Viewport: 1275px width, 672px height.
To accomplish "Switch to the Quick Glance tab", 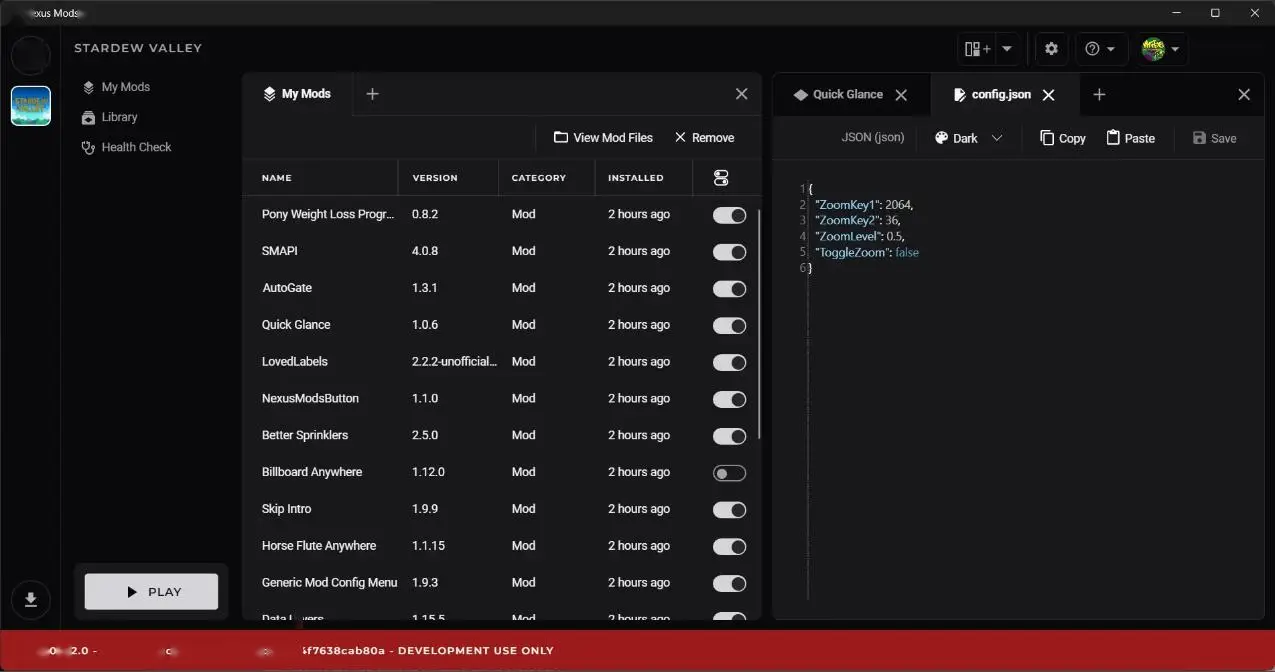I will tap(846, 95).
